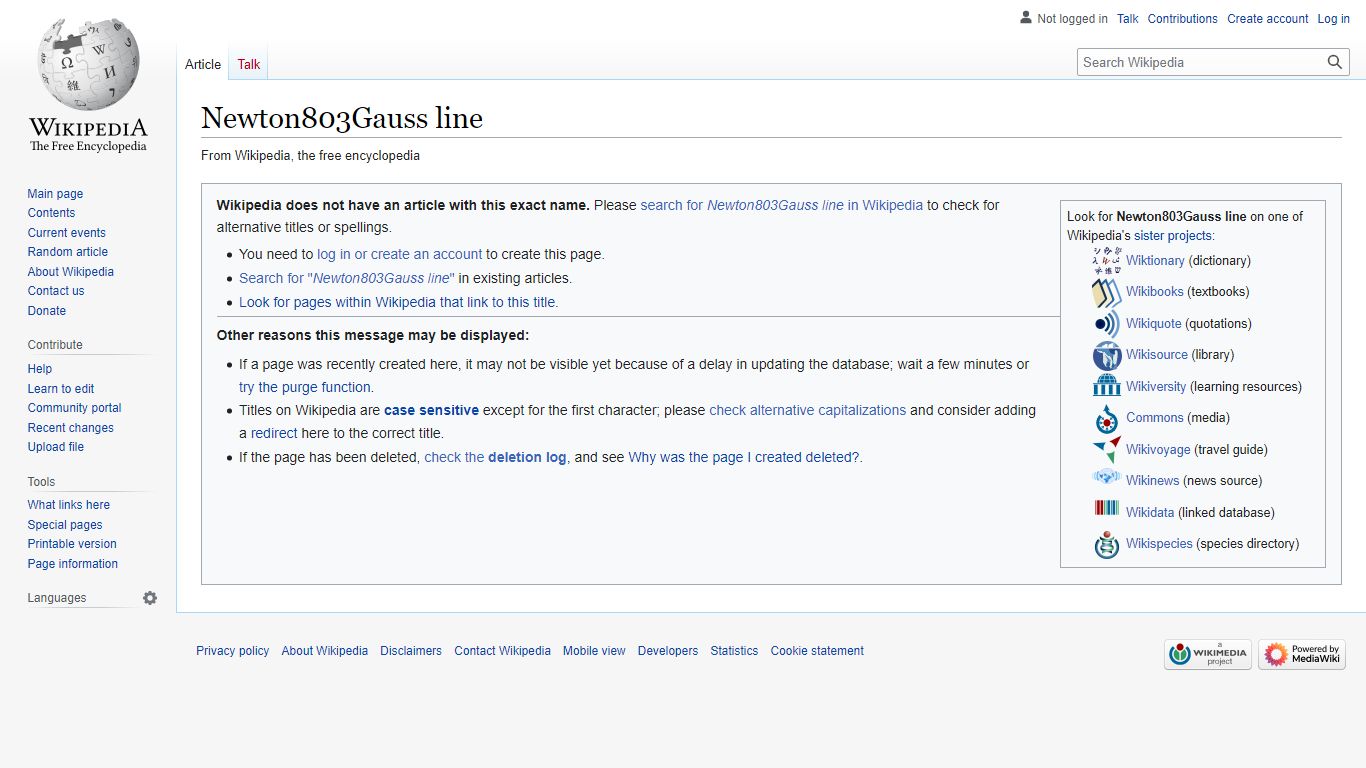Click the Wikidata barcode logo icon
Screen dimensions: 1366x768
(x=1107, y=509)
